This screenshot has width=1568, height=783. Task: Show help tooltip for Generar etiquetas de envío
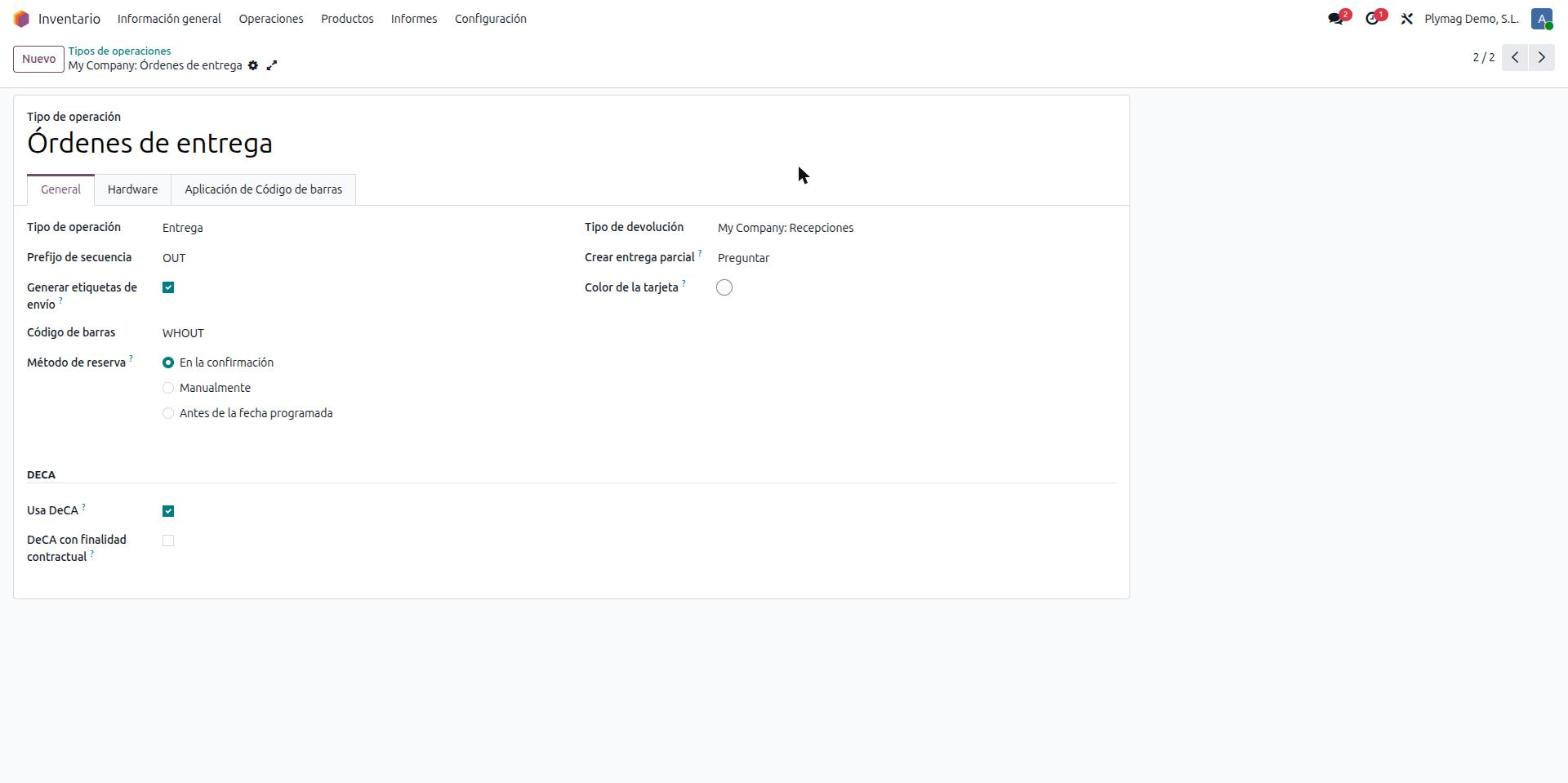[60, 301]
